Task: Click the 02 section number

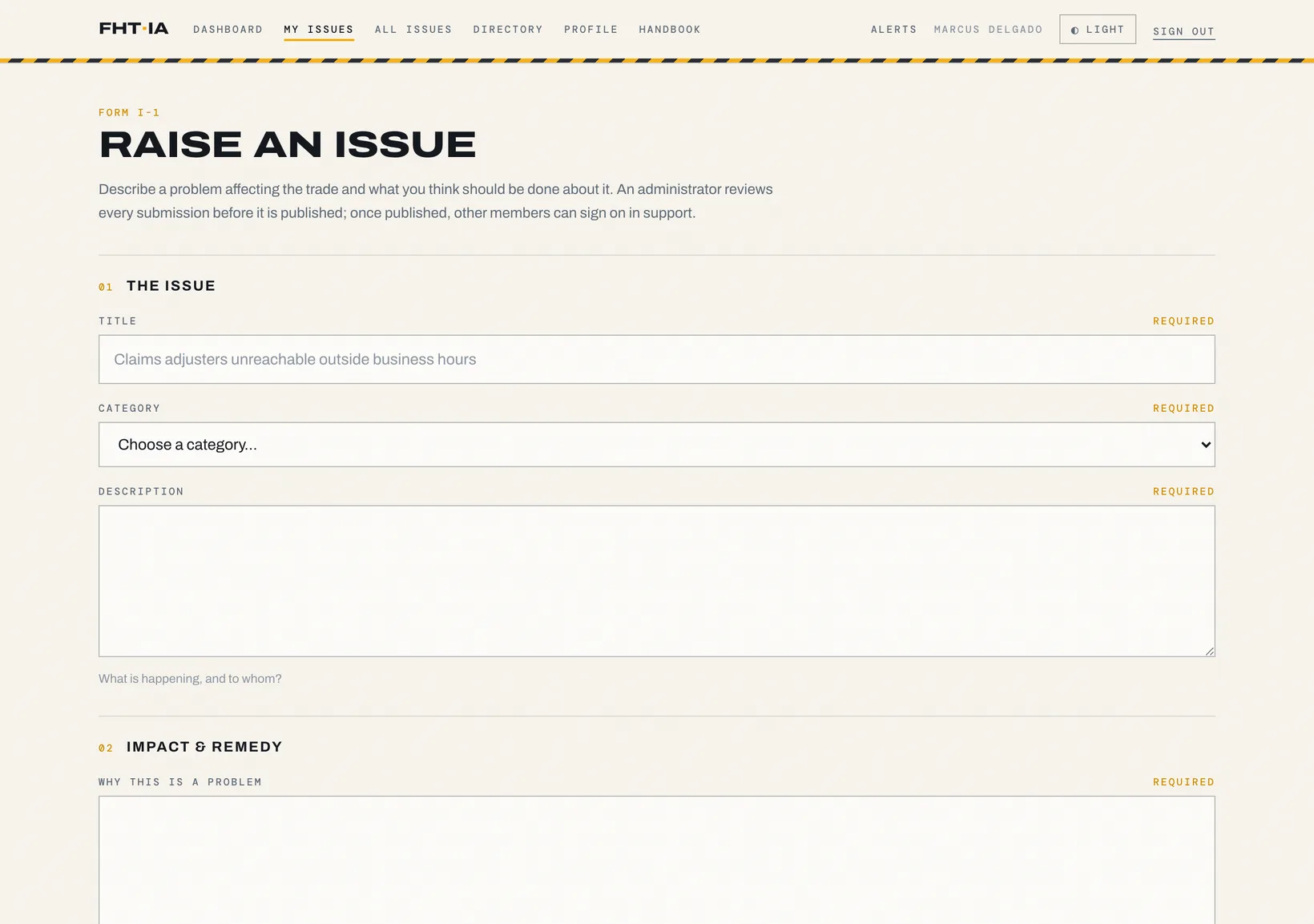Action: point(106,748)
